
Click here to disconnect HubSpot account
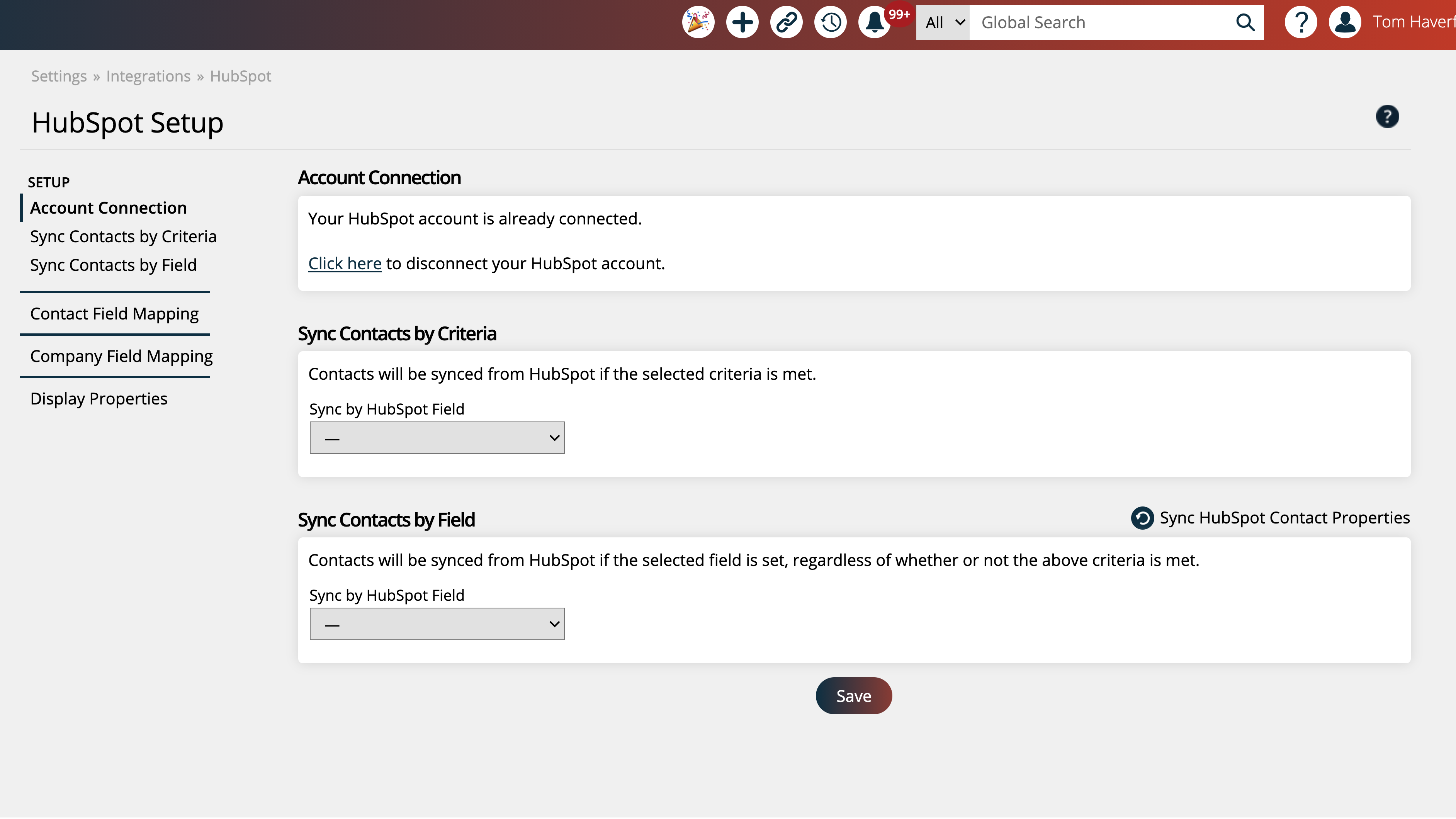[x=344, y=263]
